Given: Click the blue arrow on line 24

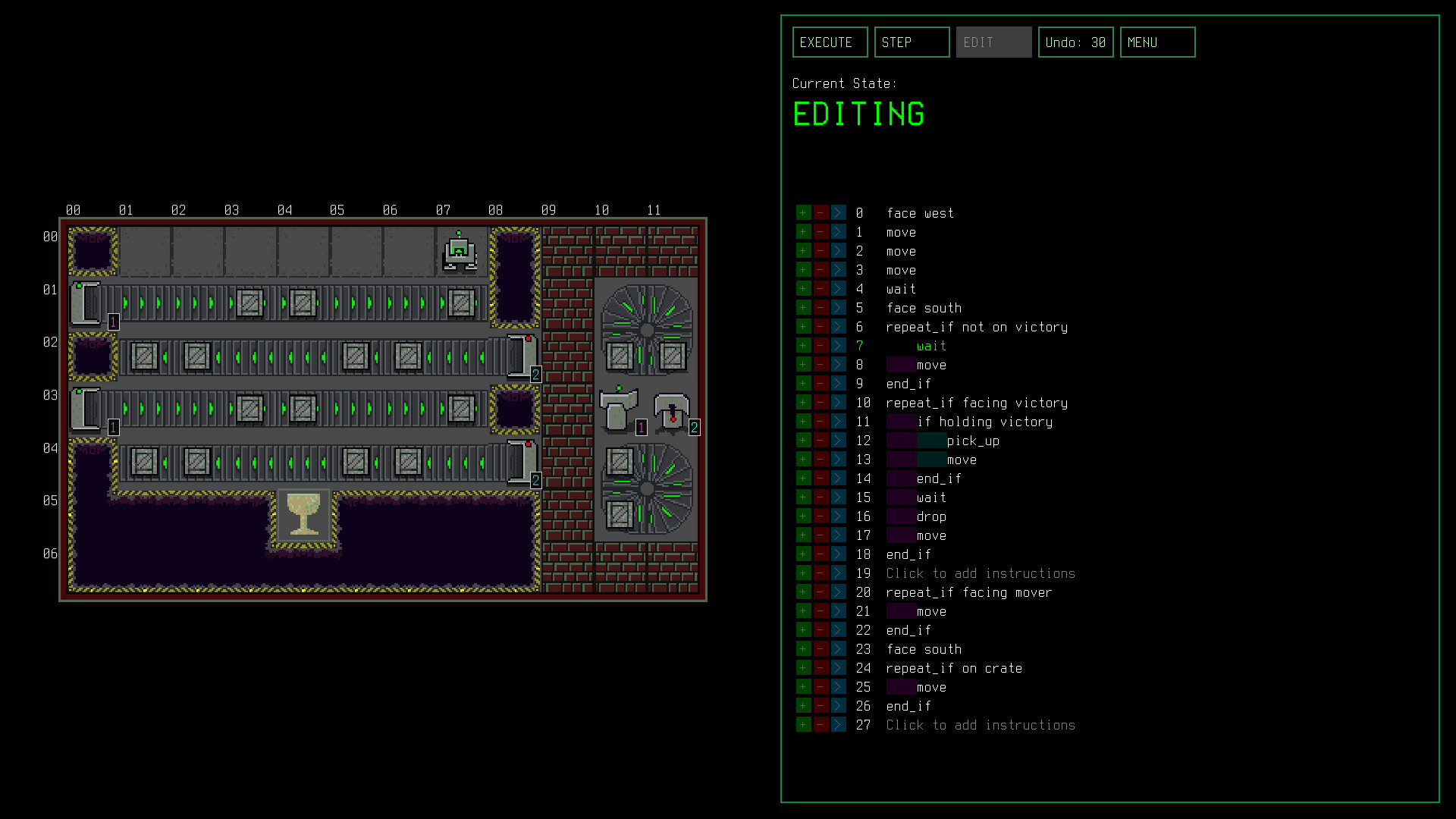Looking at the screenshot, I should pyautogui.click(x=838, y=668).
